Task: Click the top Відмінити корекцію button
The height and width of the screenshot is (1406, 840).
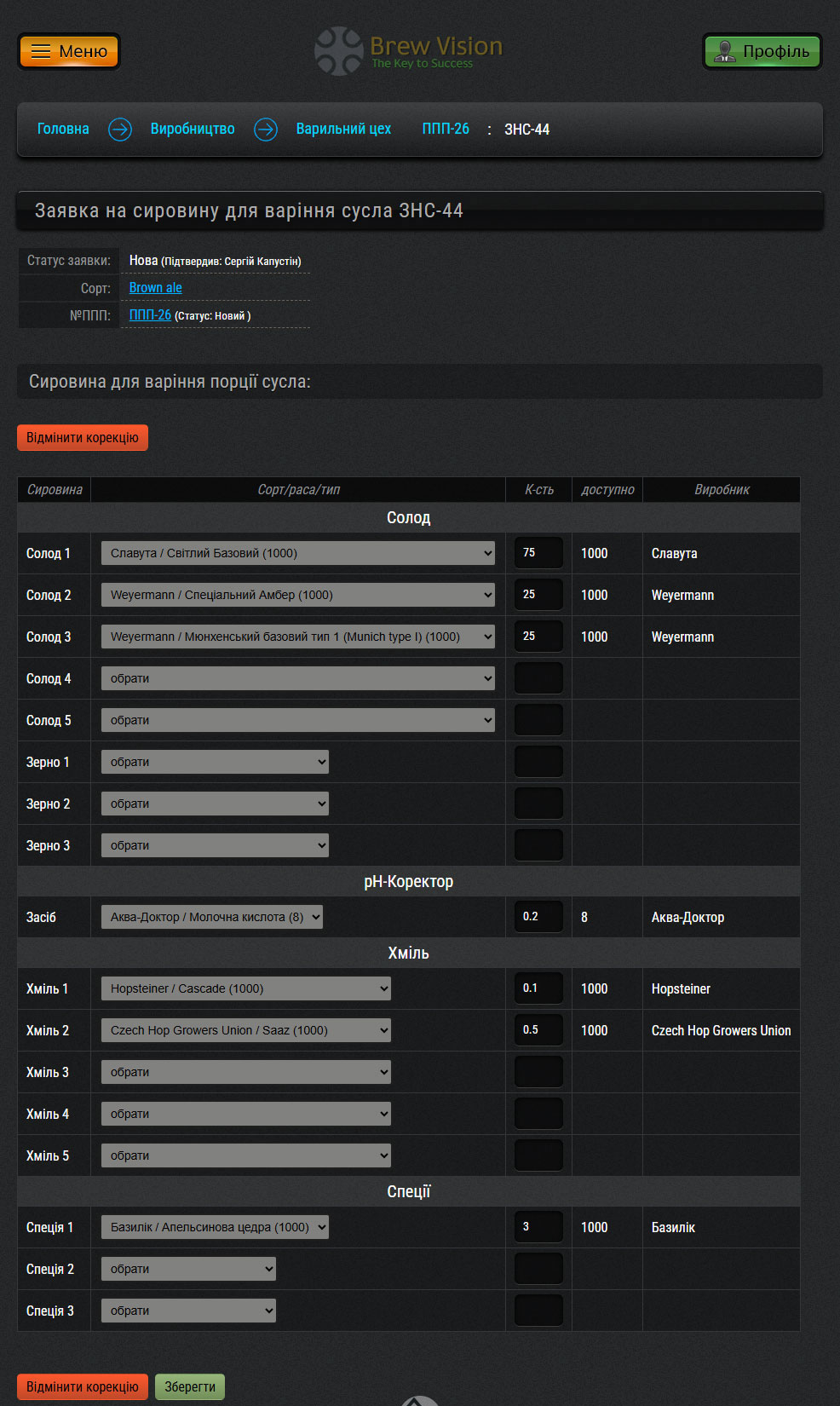Action: (83, 438)
